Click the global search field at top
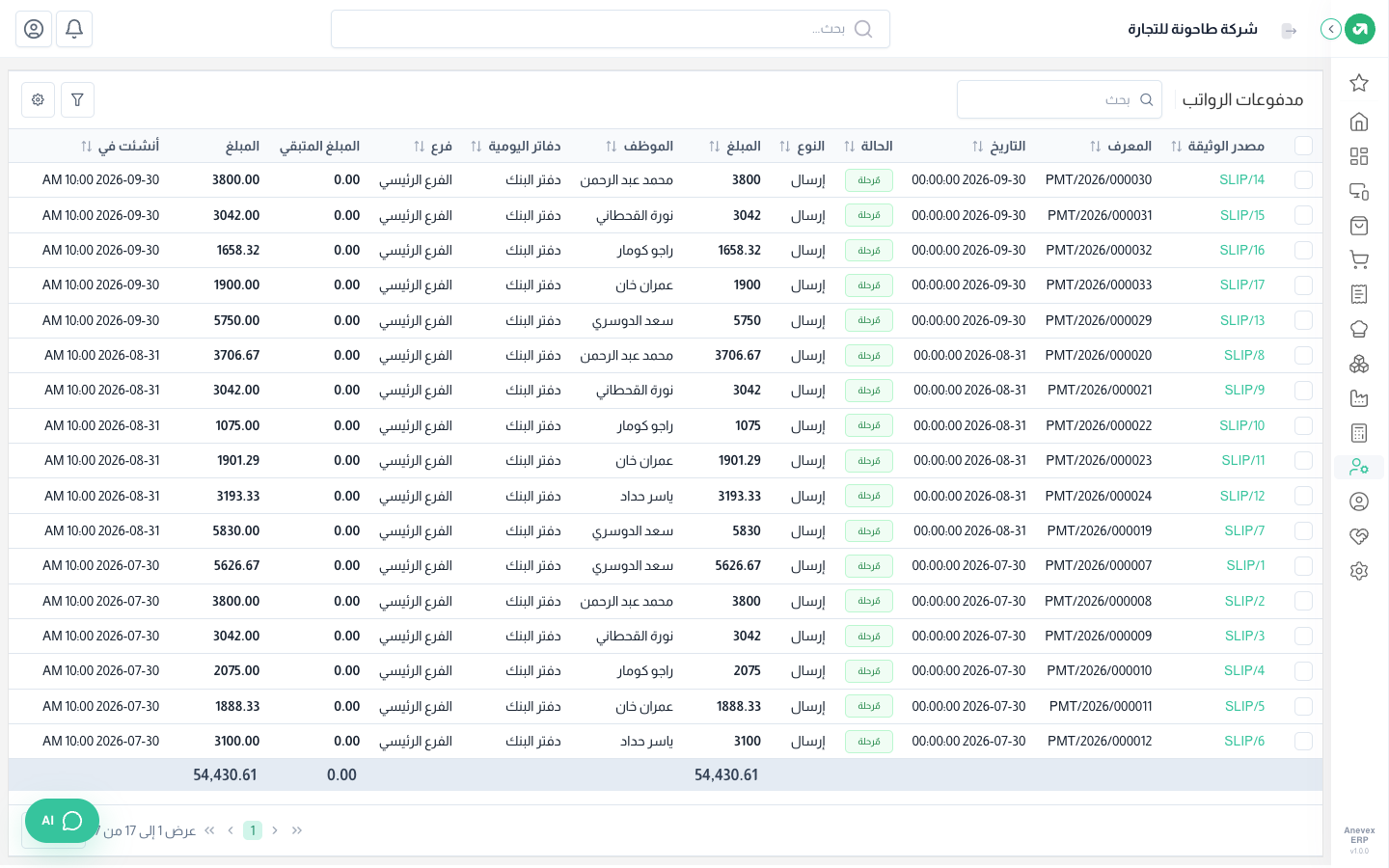The height and width of the screenshot is (868, 1389). [610, 29]
